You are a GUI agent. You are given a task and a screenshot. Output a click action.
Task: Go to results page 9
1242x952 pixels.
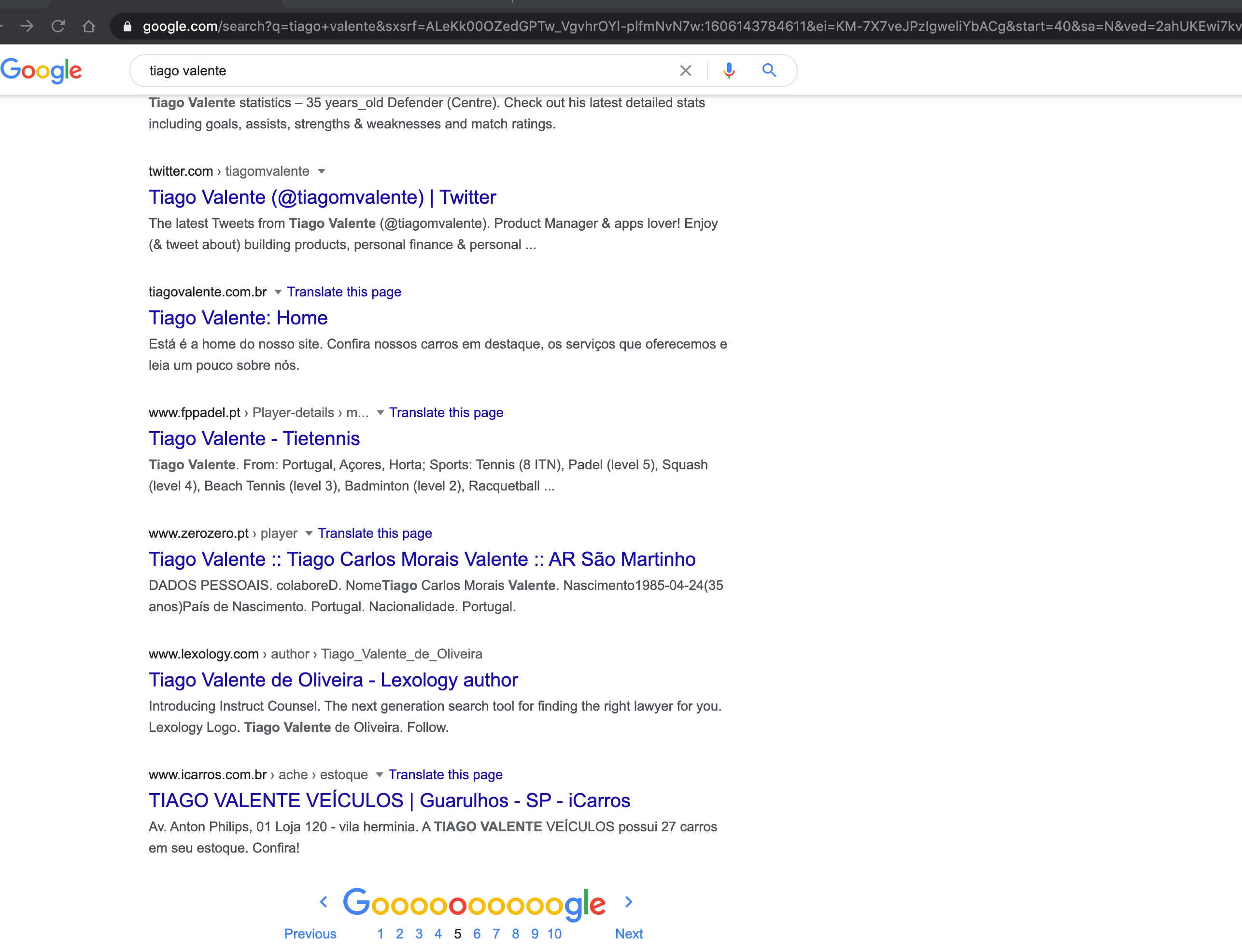pyautogui.click(x=535, y=934)
